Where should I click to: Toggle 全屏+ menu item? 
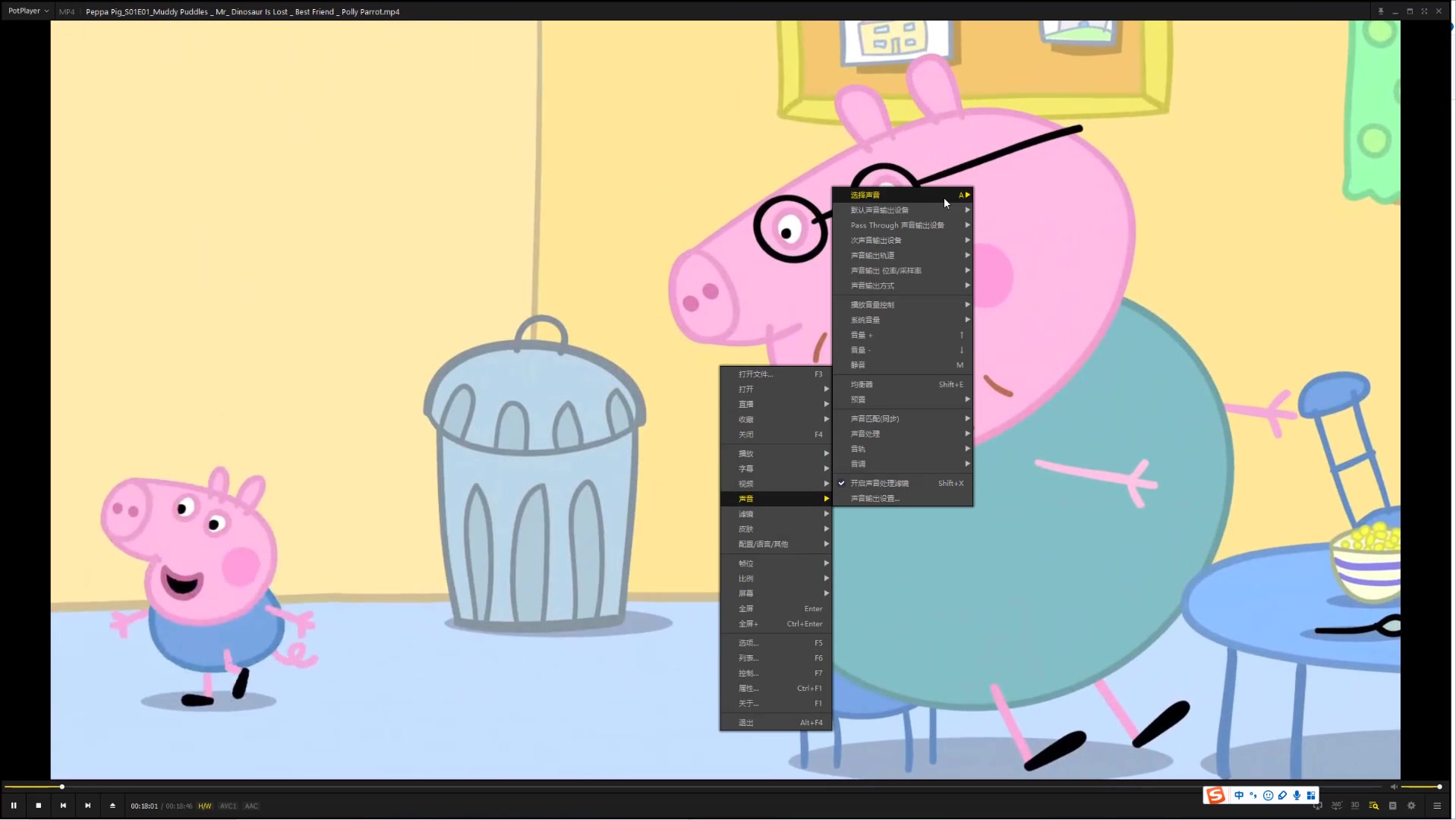tap(776, 624)
